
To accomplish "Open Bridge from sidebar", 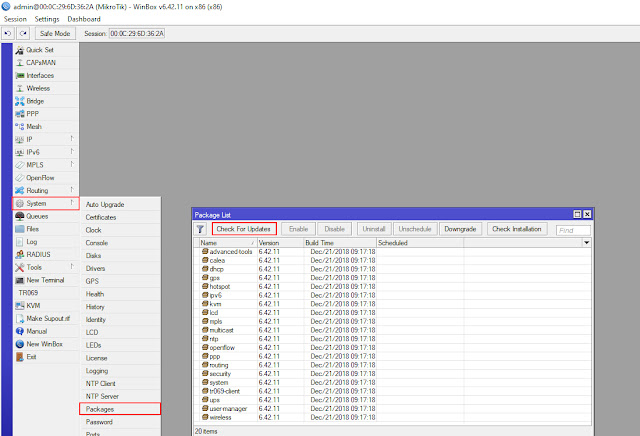I will (46, 101).
